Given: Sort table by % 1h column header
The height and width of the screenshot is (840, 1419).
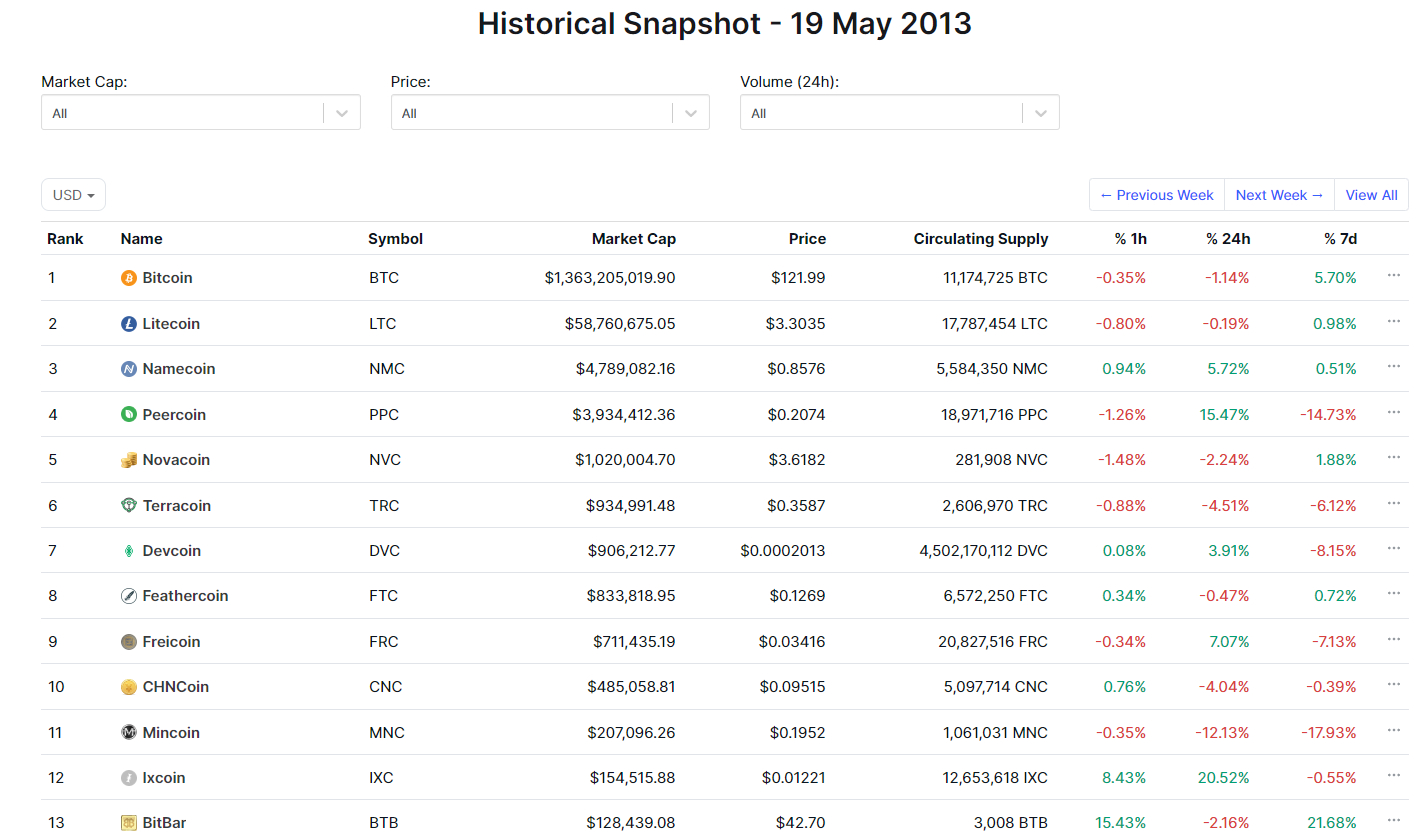Looking at the screenshot, I should click(1131, 239).
